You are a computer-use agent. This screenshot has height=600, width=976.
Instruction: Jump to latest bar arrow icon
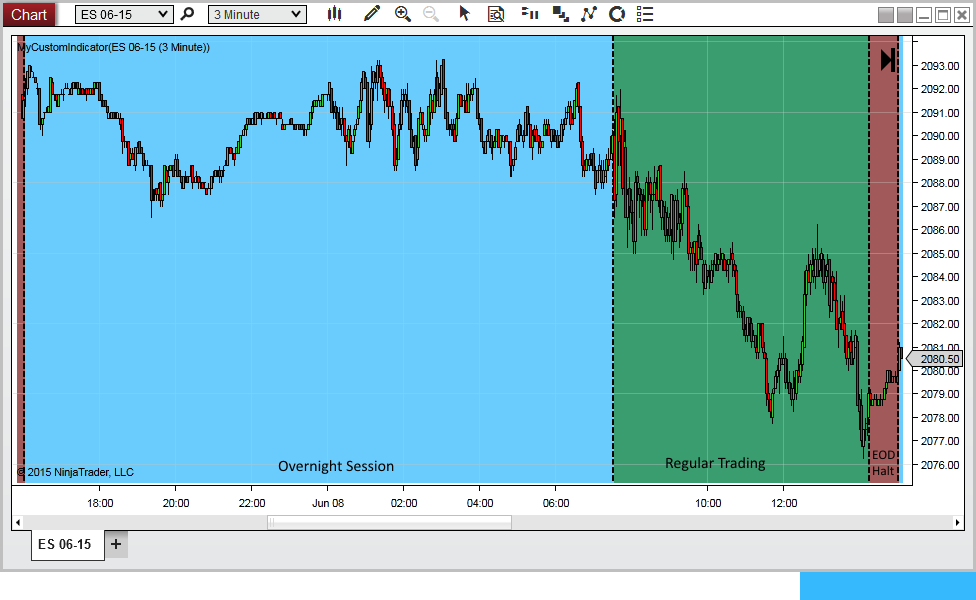tap(888, 60)
